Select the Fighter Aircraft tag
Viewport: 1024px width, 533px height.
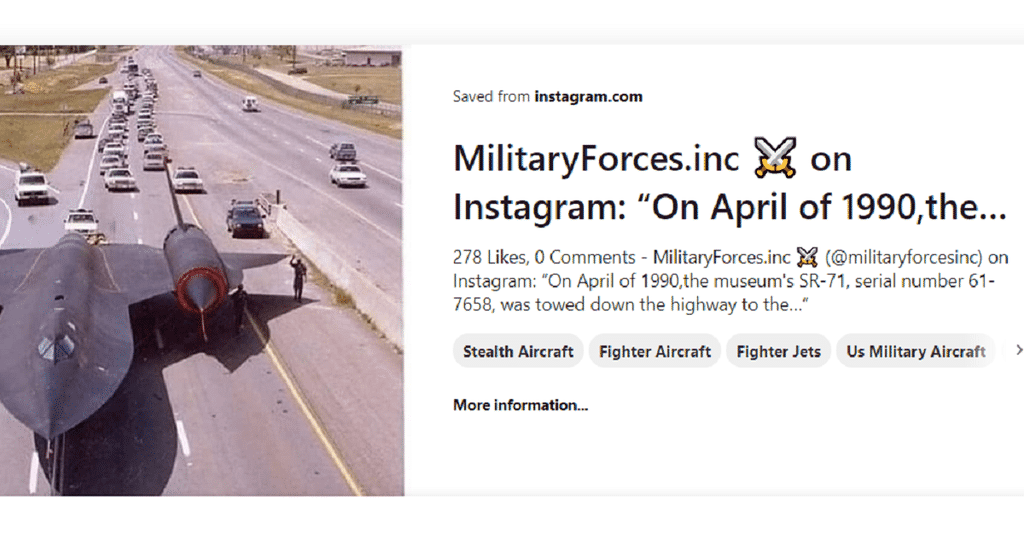point(655,351)
